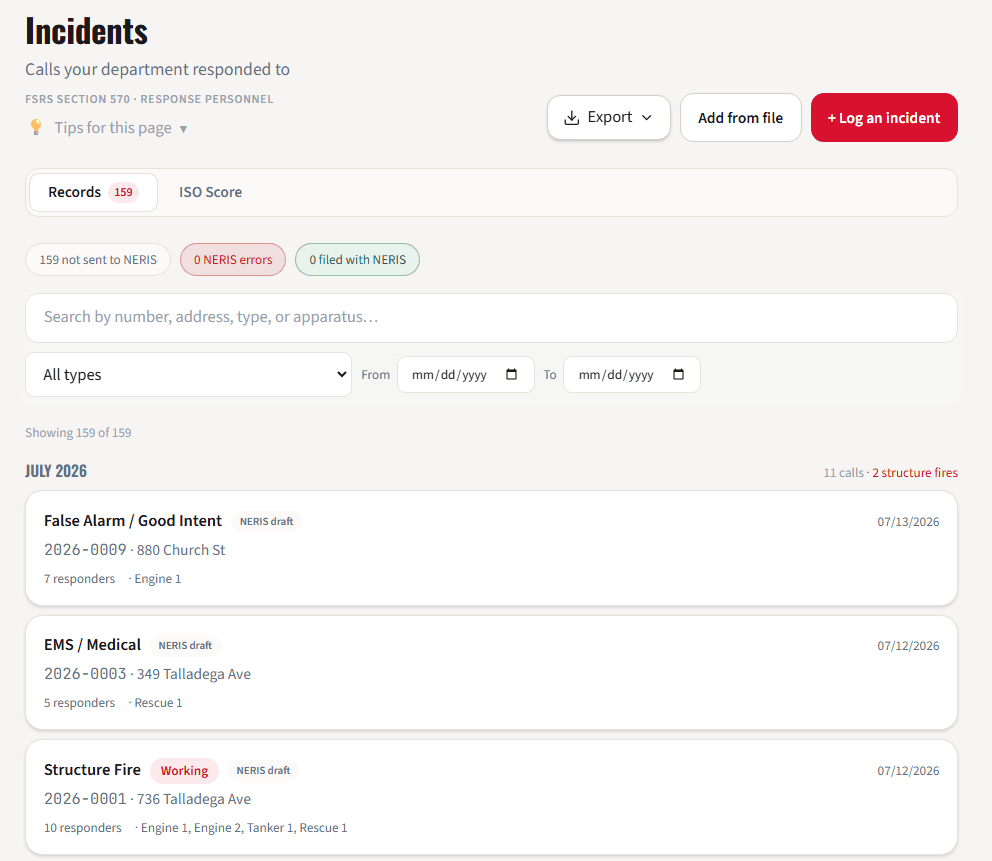Click the To date input
This screenshot has height=861, width=992.
pyautogui.click(x=631, y=375)
